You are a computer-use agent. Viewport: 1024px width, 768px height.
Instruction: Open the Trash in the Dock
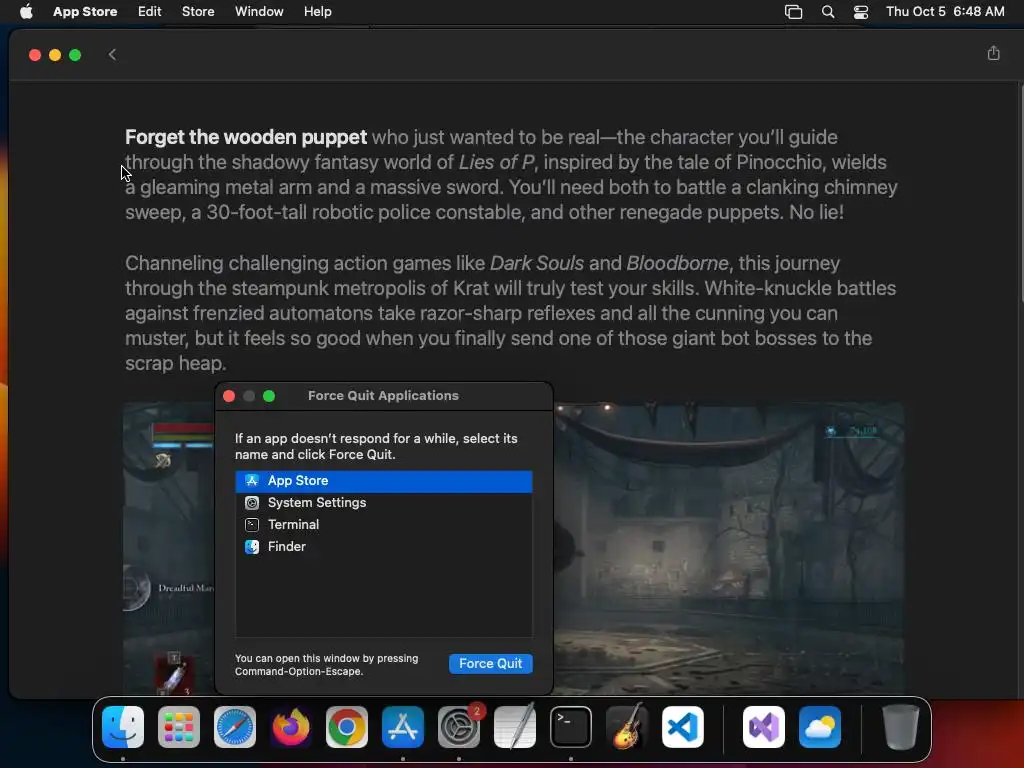click(x=901, y=727)
